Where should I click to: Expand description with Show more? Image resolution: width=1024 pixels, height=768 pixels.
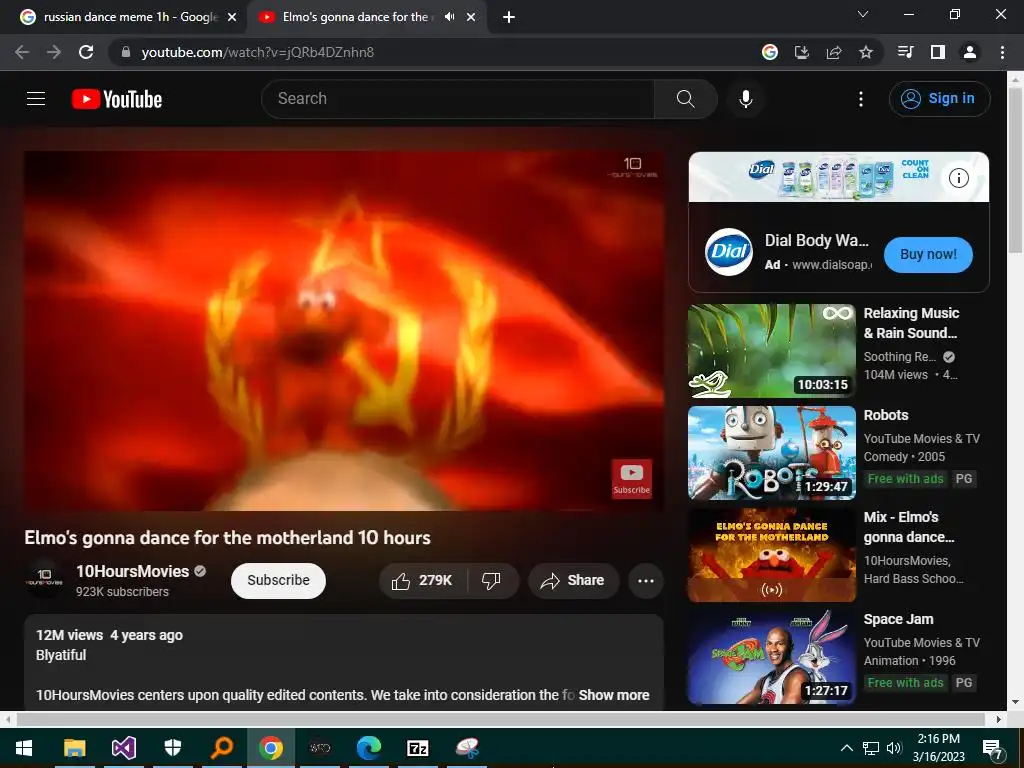pyautogui.click(x=614, y=695)
